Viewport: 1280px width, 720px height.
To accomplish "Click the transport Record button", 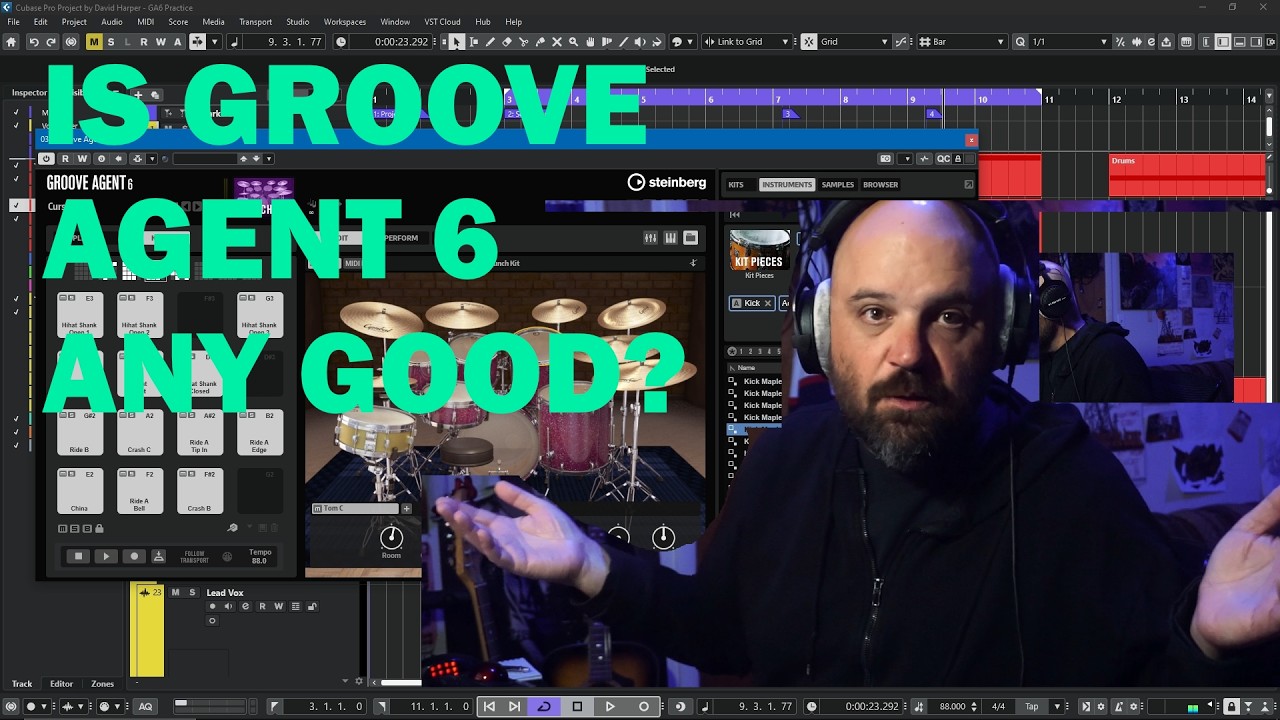I will pyautogui.click(x=643, y=706).
